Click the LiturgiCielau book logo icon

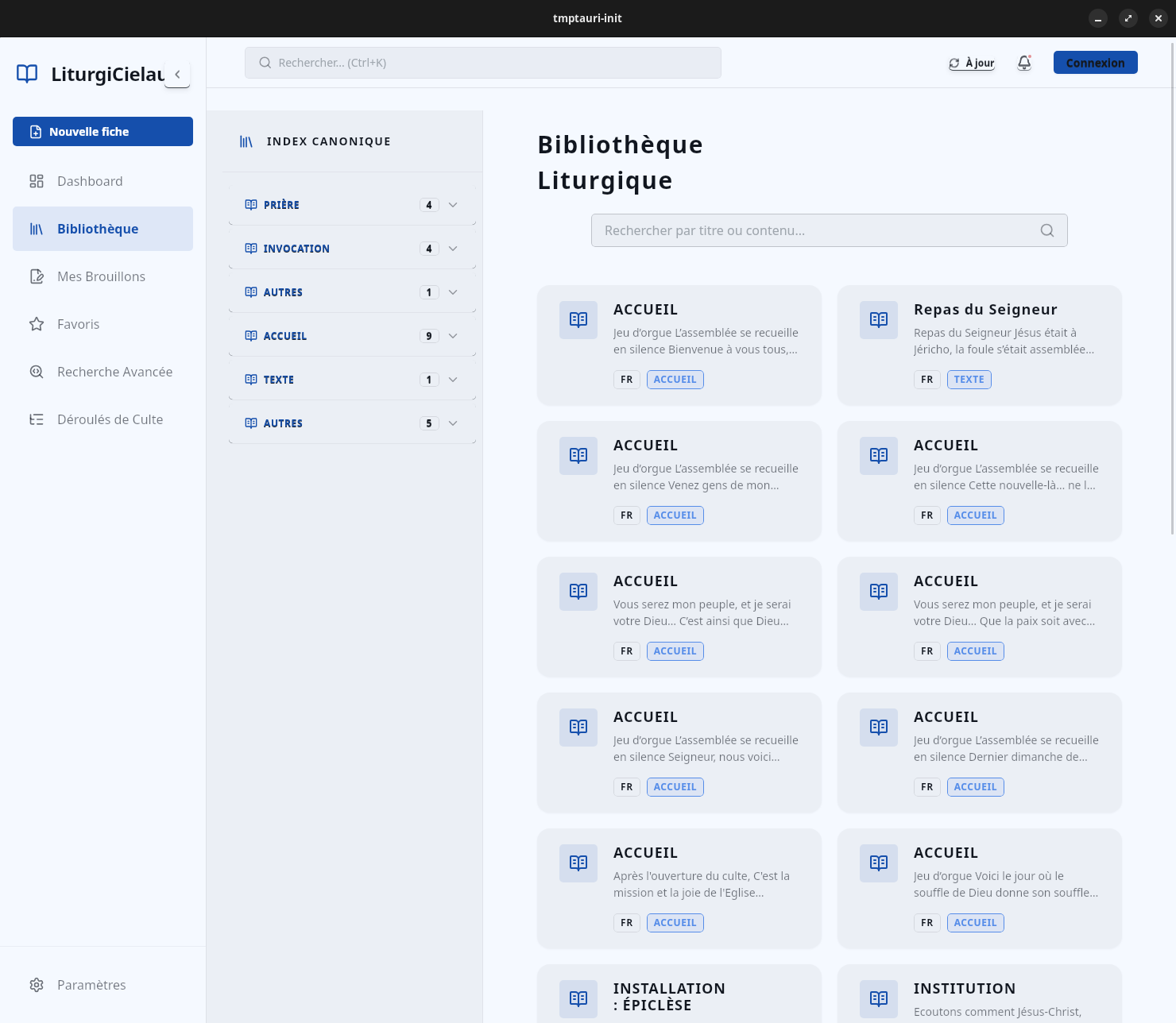click(x=27, y=74)
